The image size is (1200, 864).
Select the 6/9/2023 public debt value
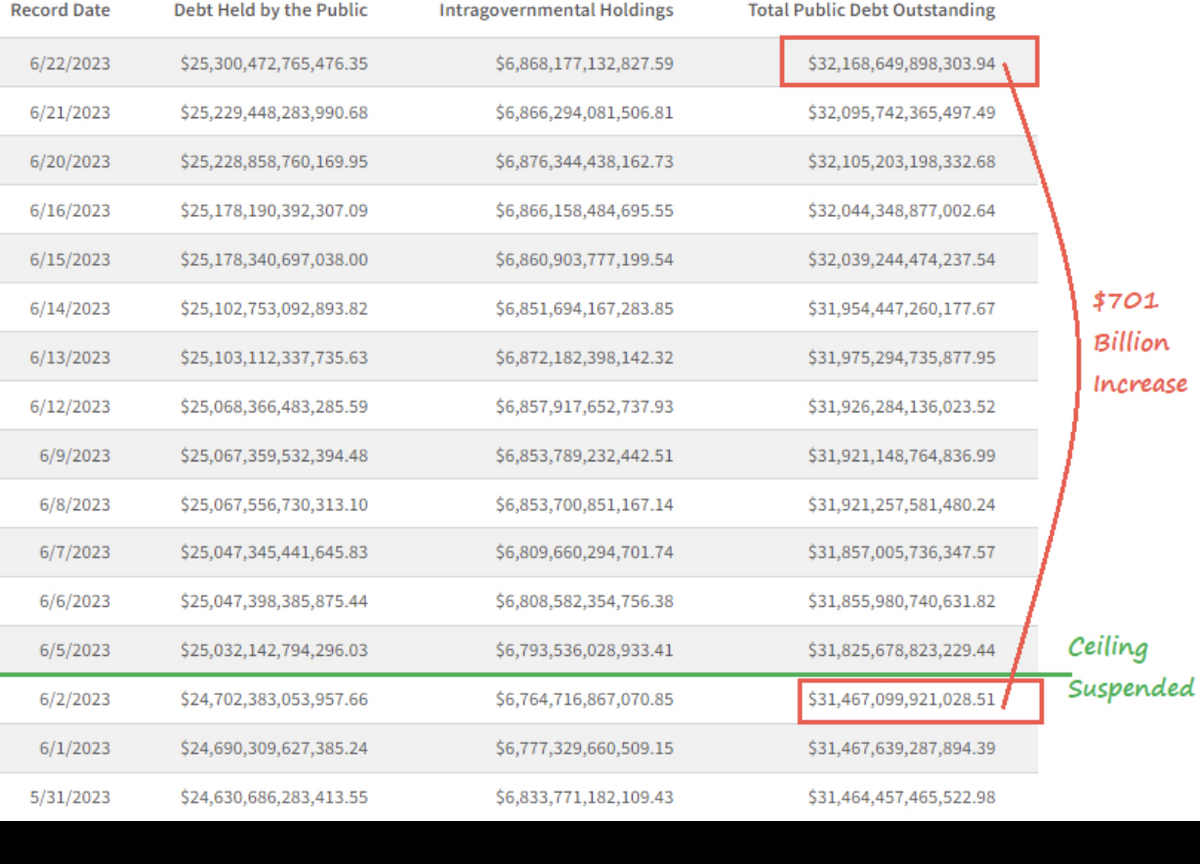(x=274, y=456)
